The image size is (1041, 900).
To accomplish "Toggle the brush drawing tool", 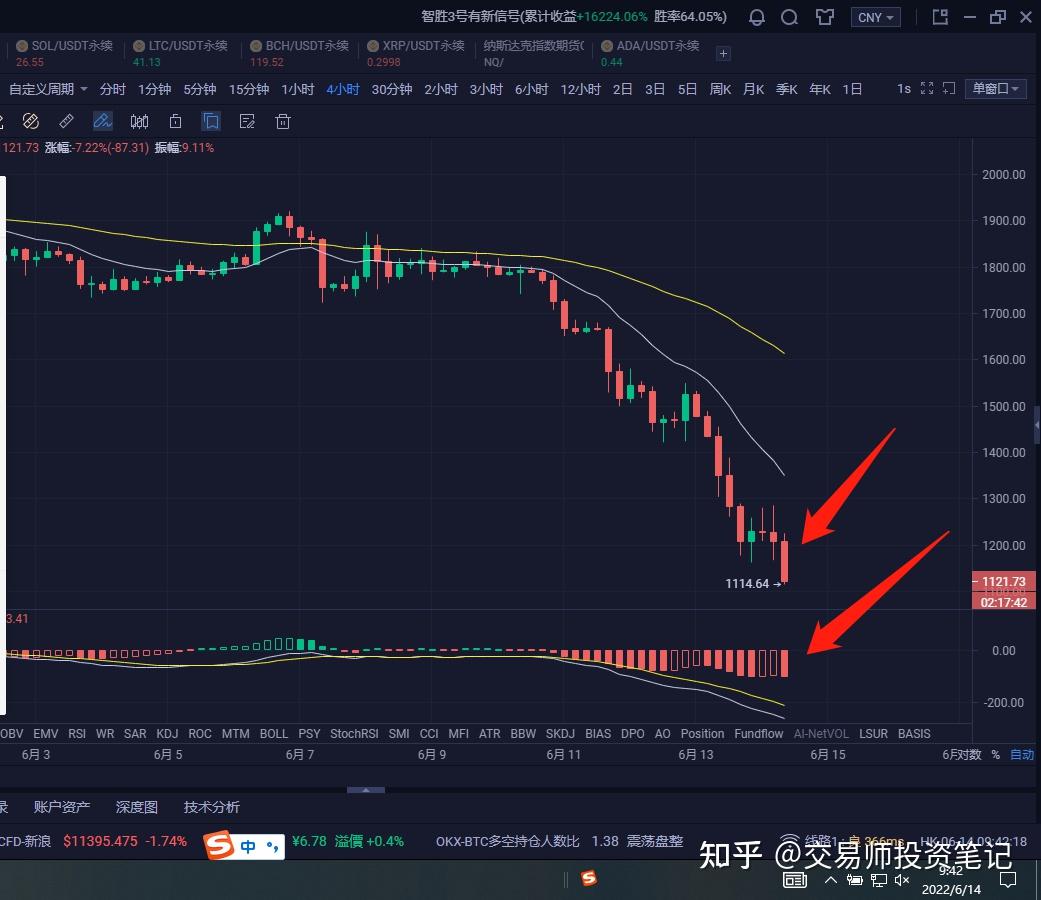I will click(102, 121).
